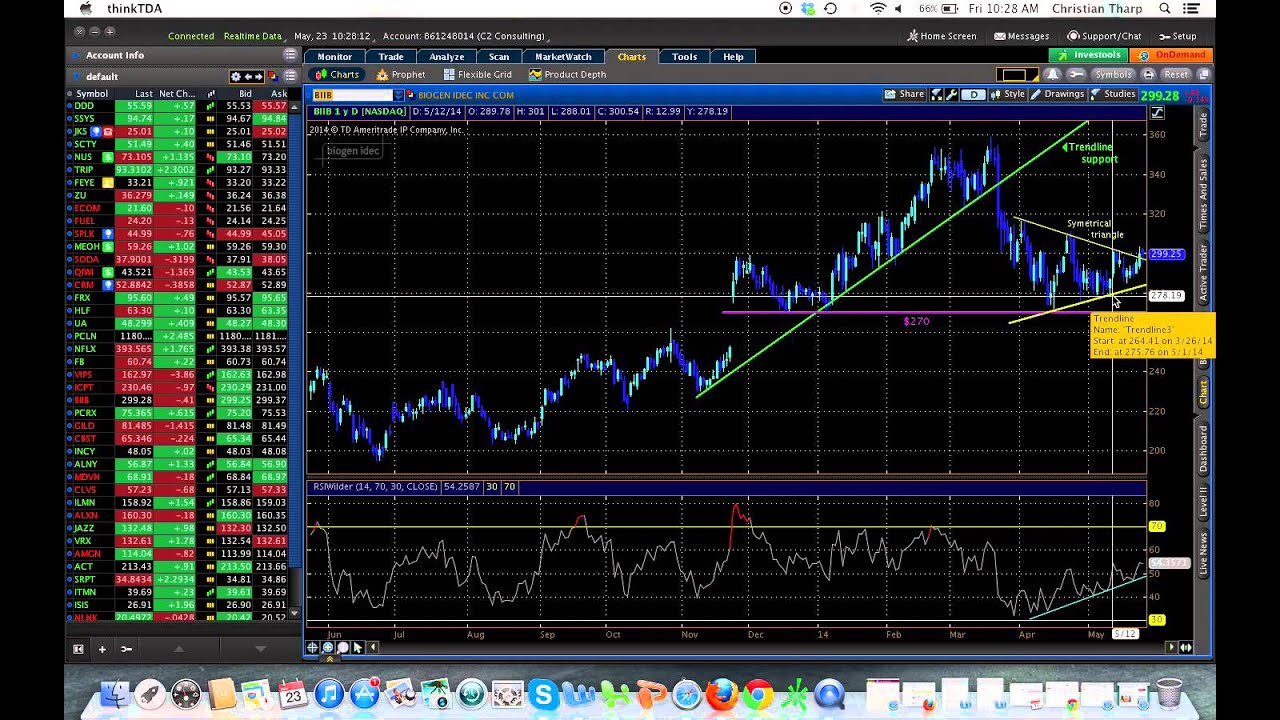Click the chart crosshair pan icon

[x=312, y=648]
